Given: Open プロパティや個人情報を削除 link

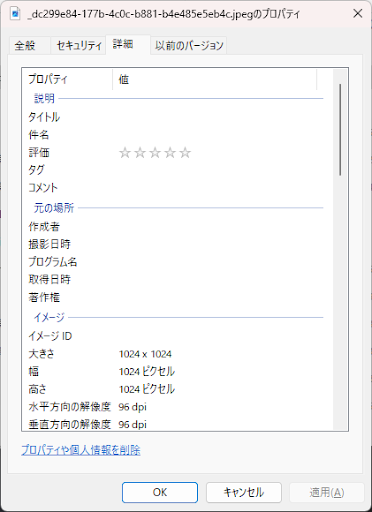Looking at the screenshot, I should tap(81, 450).
